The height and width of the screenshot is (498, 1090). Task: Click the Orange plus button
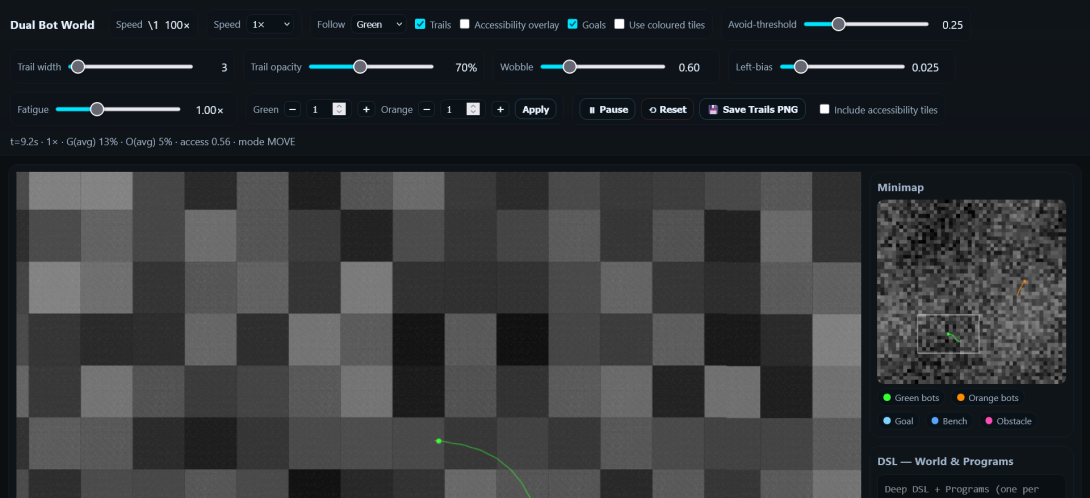500,109
